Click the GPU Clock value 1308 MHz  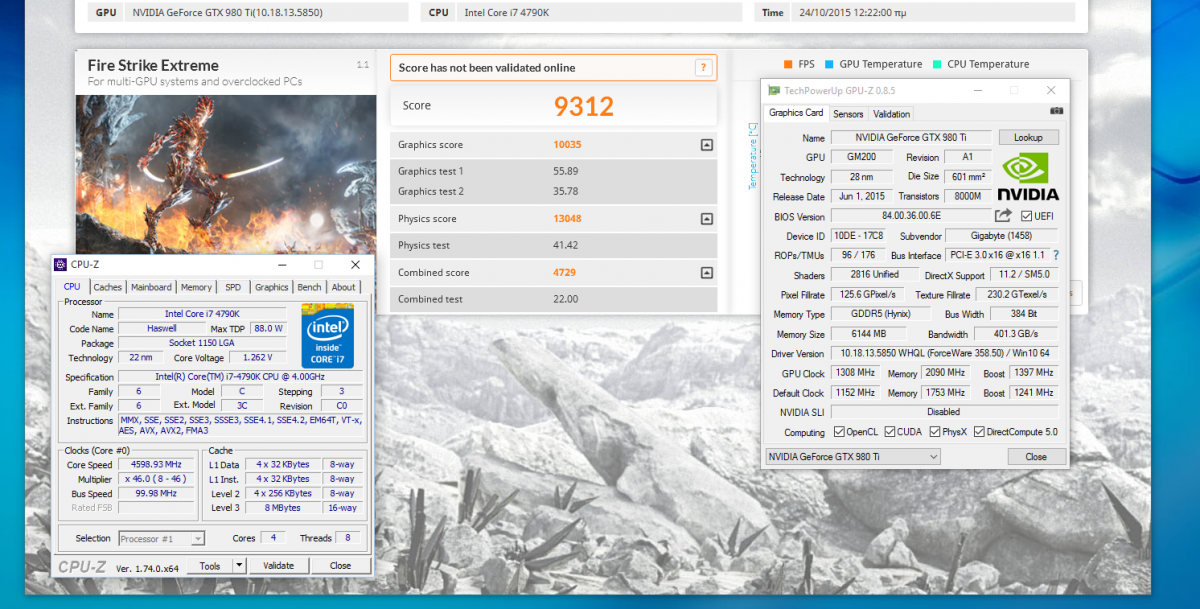point(857,373)
